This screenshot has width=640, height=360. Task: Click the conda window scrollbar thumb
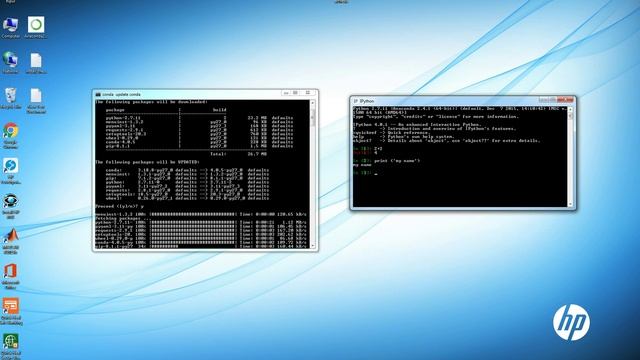(313, 117)
